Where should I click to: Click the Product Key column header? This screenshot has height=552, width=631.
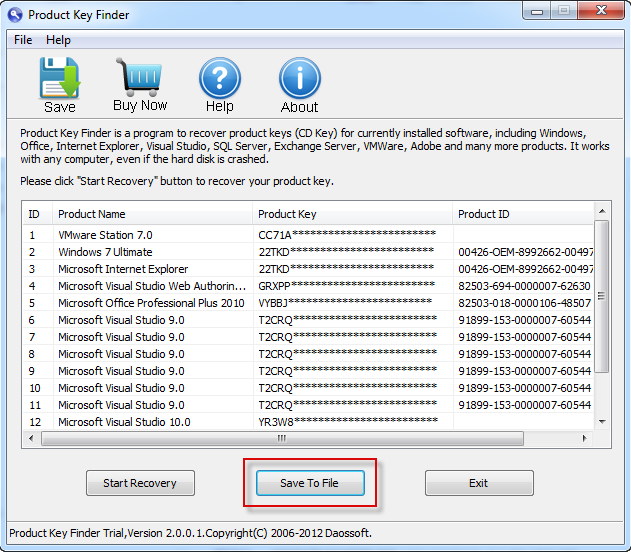pos(350,214)
